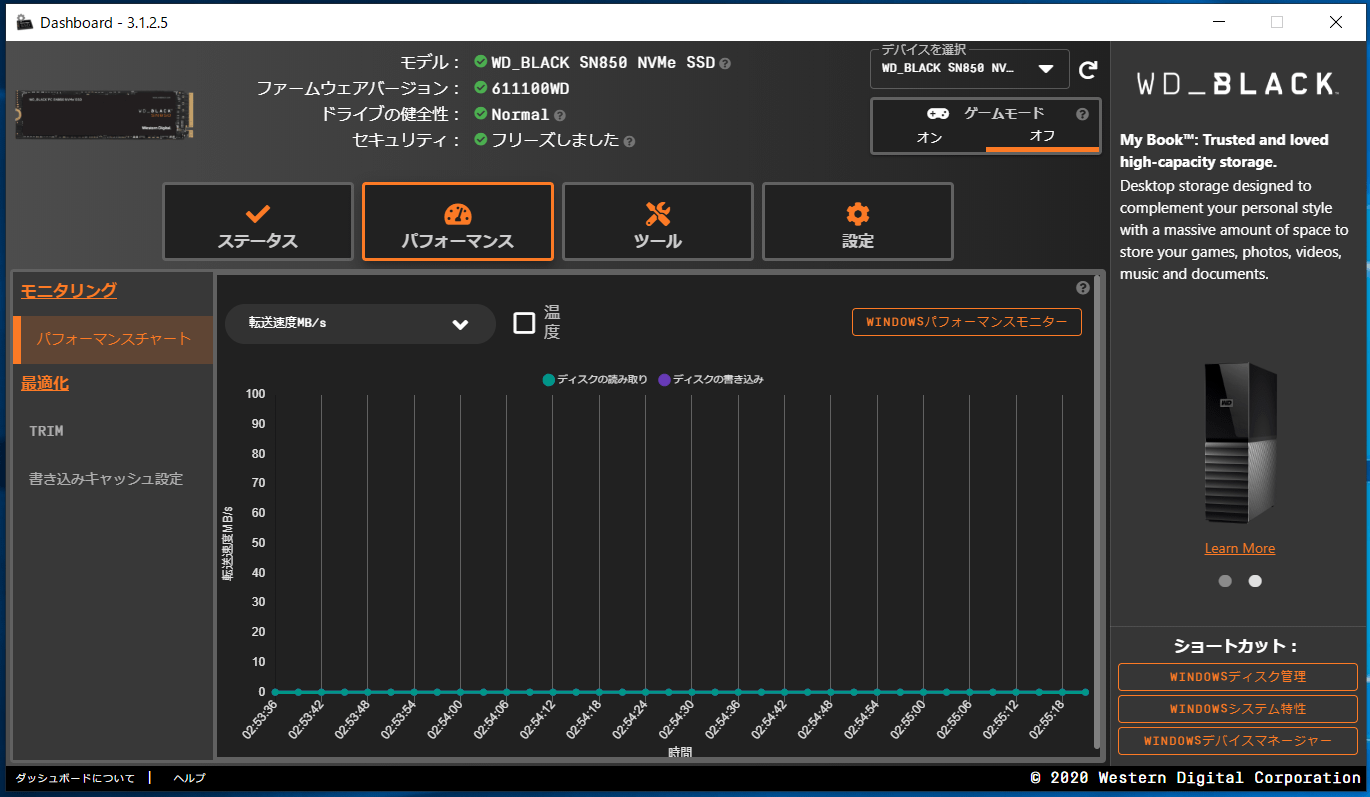Click the gauge icon in the パフォーマンス tab
Viewport: 1370px width, 797px height.
(x=458, y=213)
